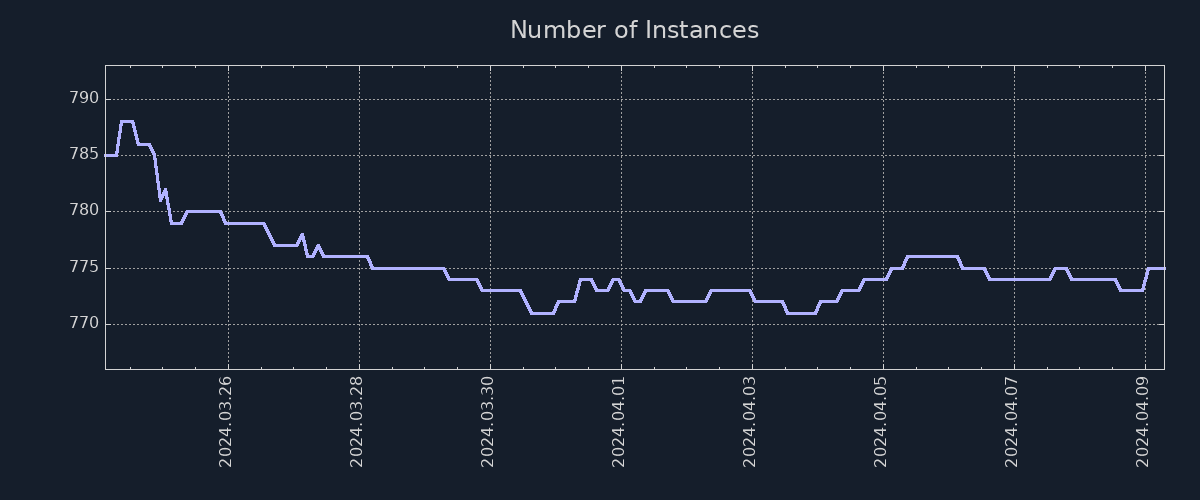Click the "Number of Instances" chart title
1200x500 pixels.
(634, 30)
